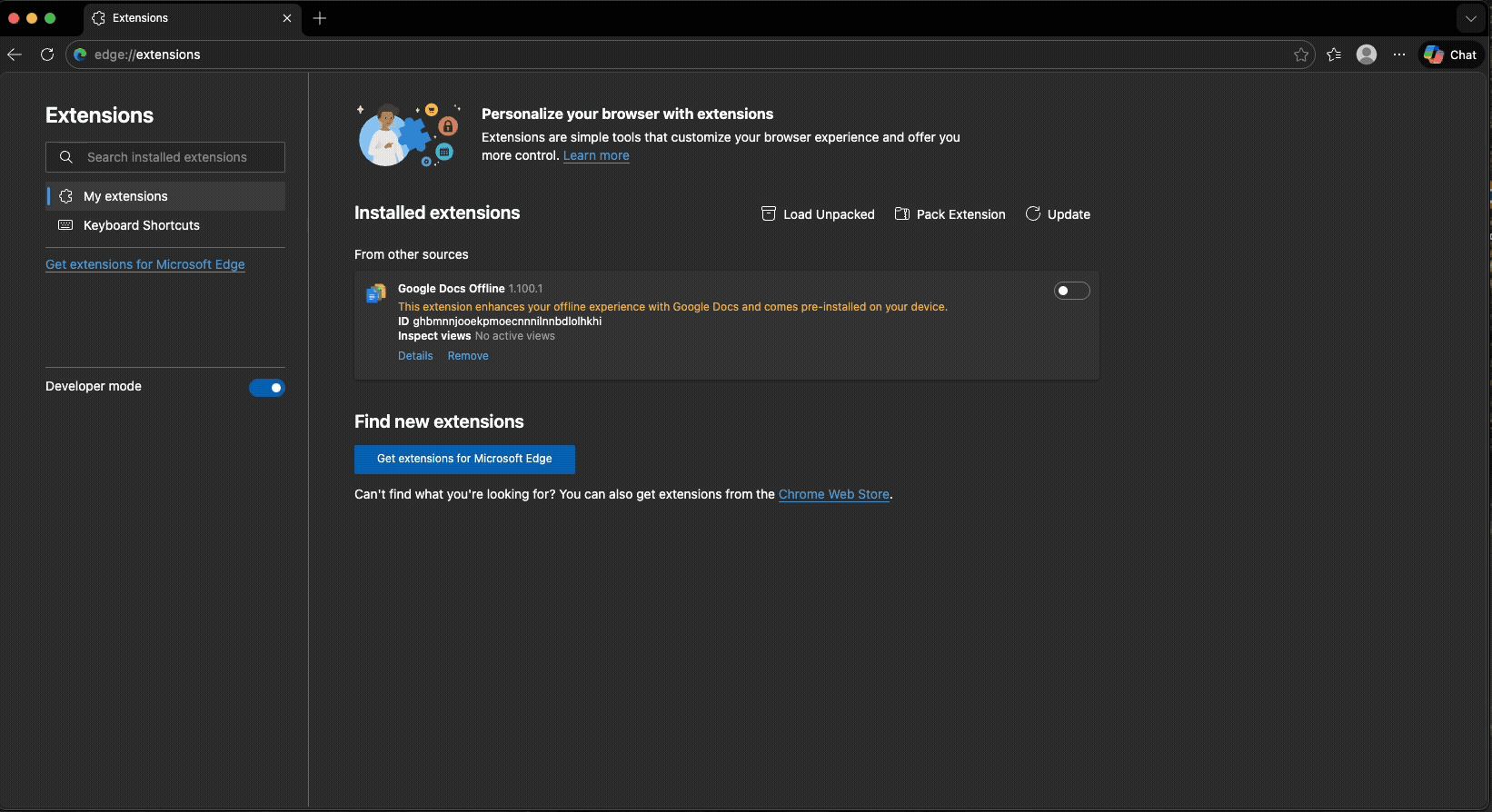Click the Installed extensions heading

click(x=437, y=213)
